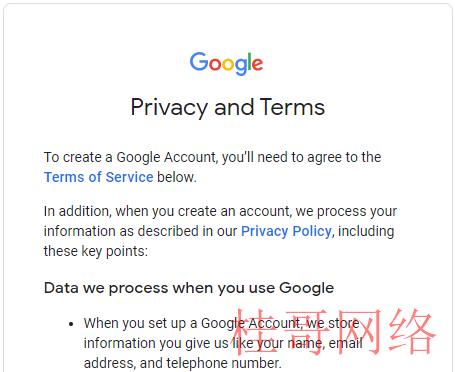455x372 pixels.
Task: Open the Terms of Service link
Action: [x=99, y=177]
